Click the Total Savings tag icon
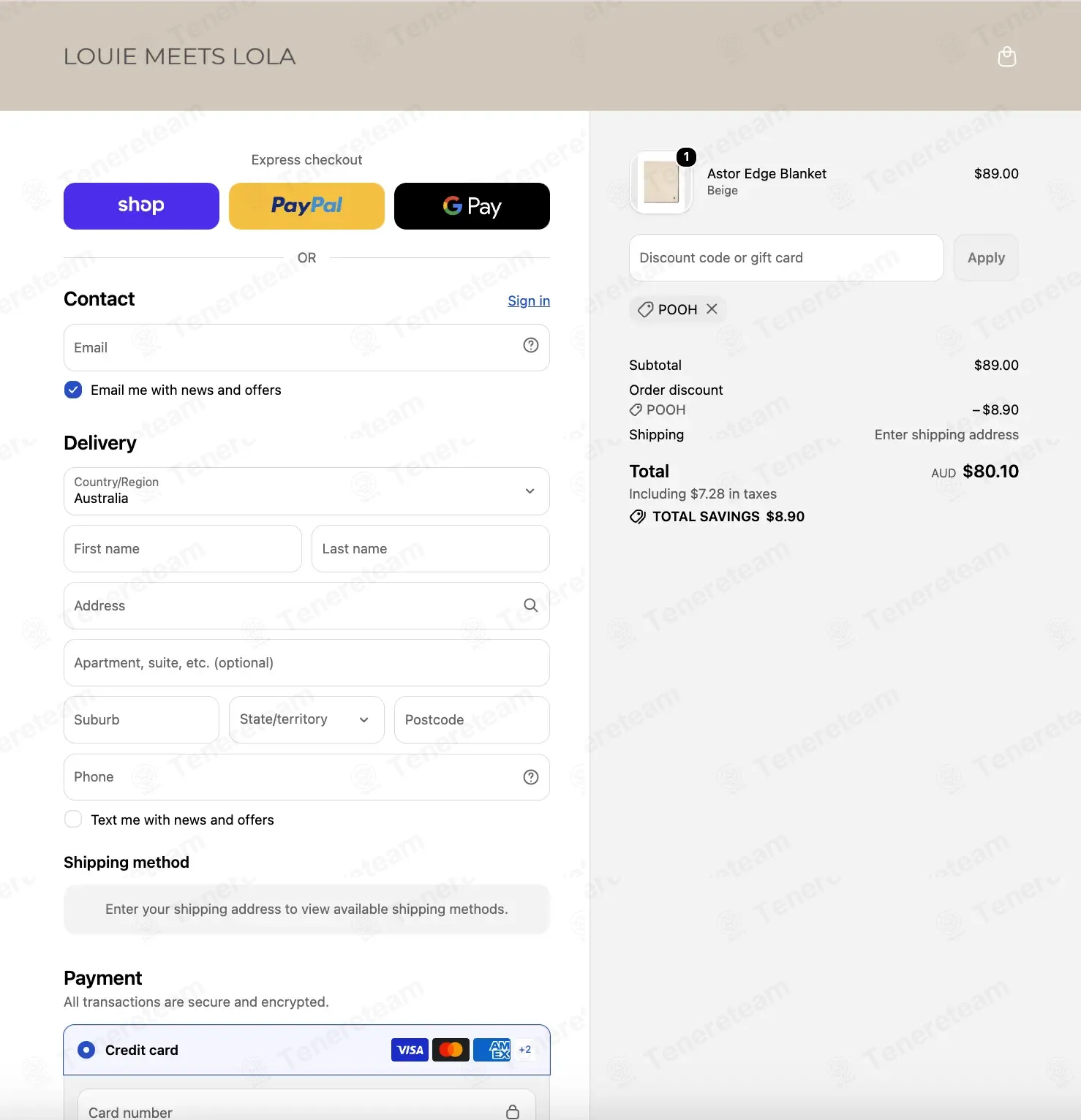The height and width of the screenshot is (1120, 1081). (x=638, y=517)
